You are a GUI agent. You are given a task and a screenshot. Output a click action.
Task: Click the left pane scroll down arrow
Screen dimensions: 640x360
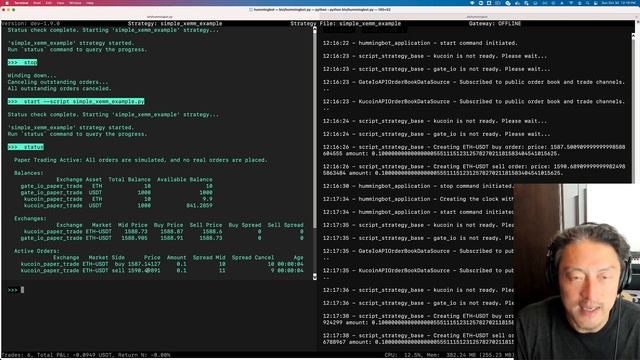314,277
